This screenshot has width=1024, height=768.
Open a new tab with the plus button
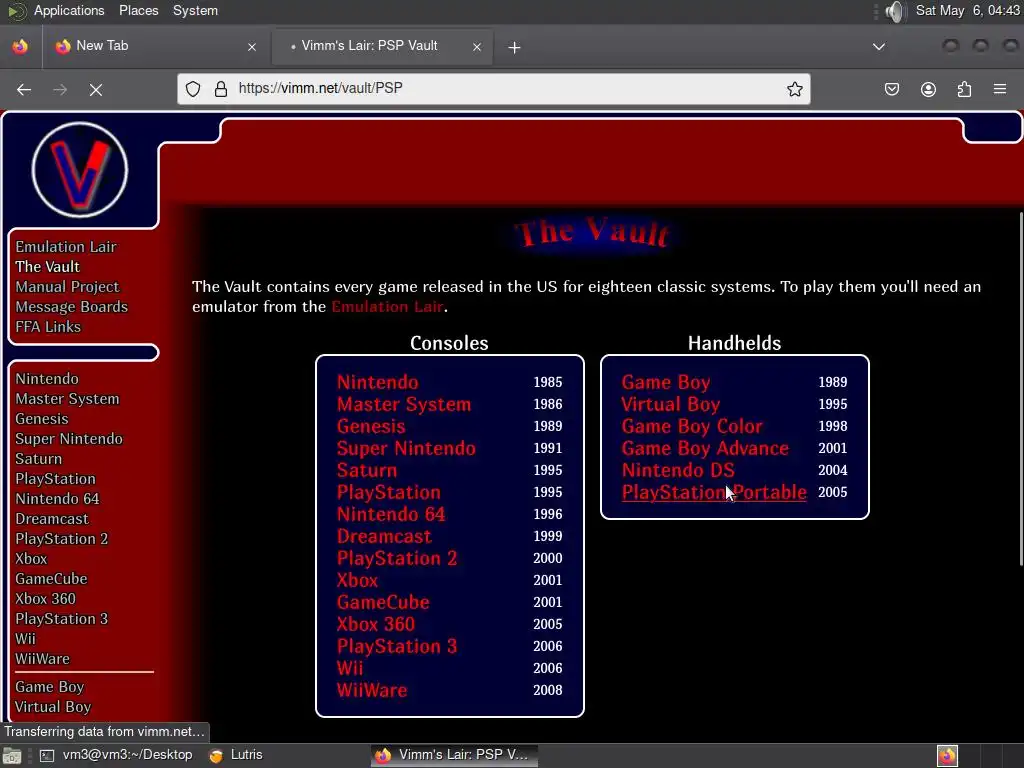[514, 47]
